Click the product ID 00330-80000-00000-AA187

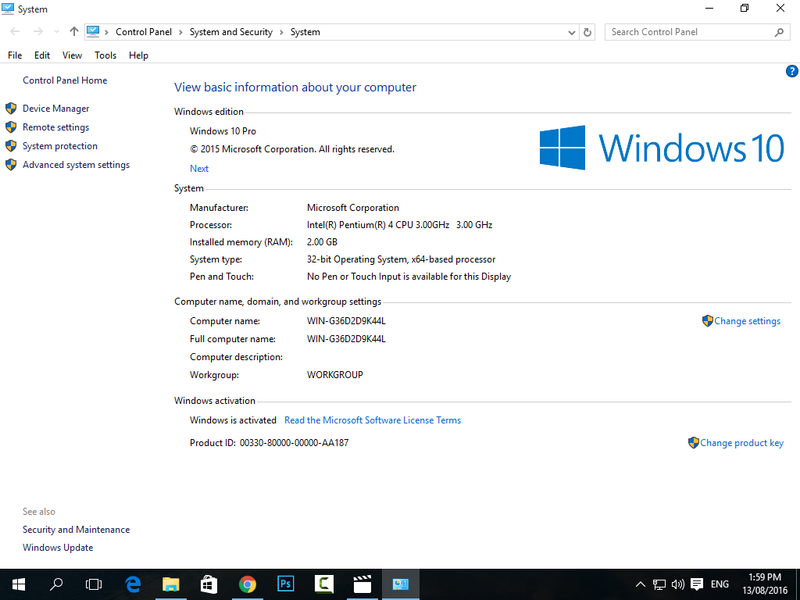tap(294, 443)
